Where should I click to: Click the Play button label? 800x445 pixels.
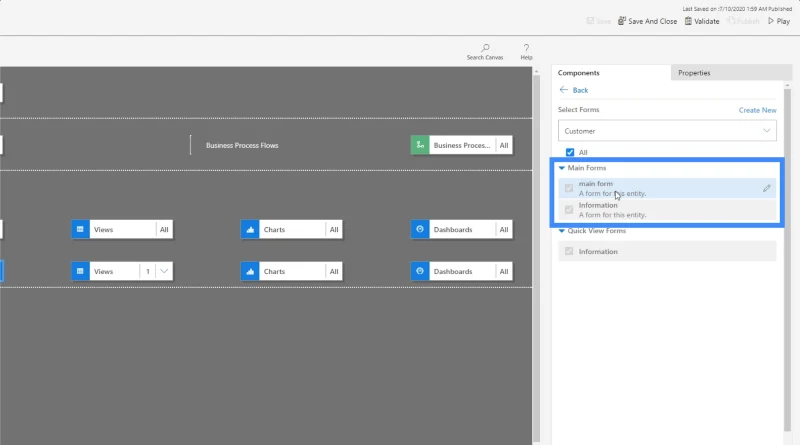783,21
